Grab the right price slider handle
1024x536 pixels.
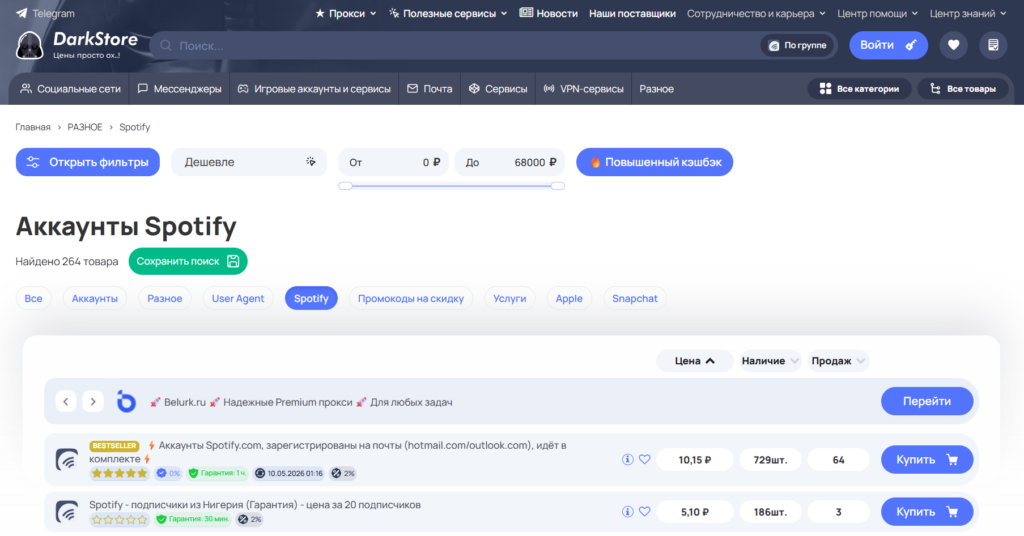click(558, 186)
